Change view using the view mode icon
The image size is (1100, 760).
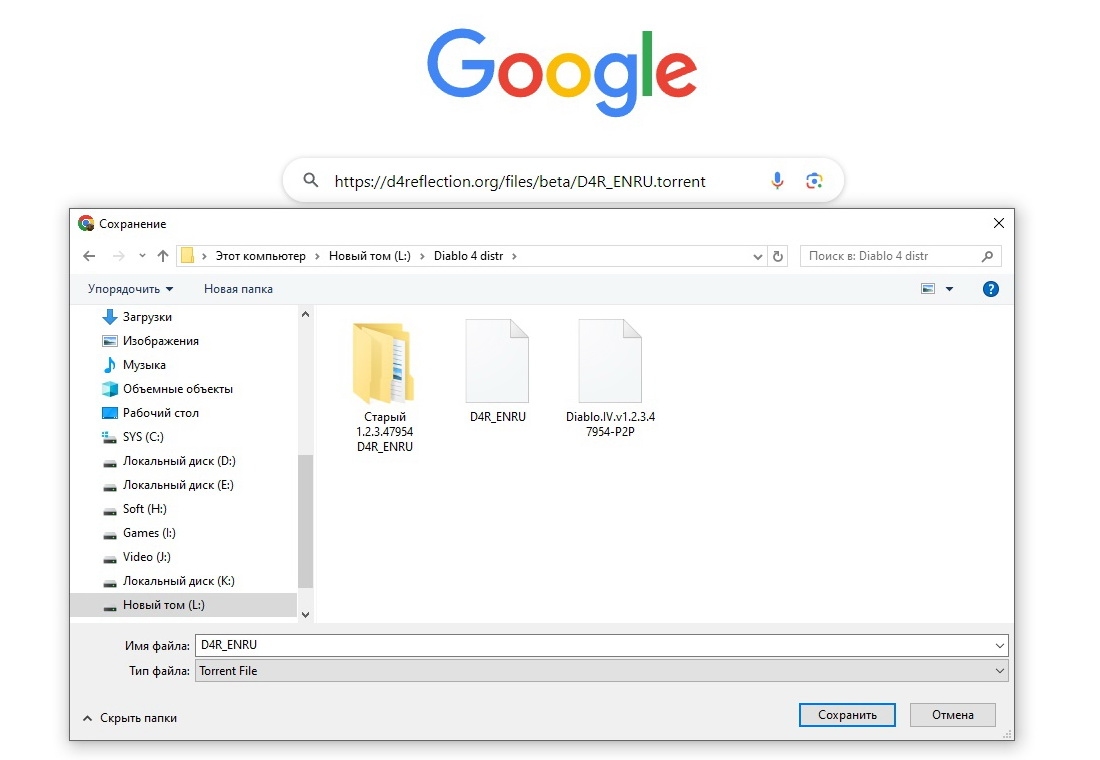pyautogui.click(x=928, y=289)
